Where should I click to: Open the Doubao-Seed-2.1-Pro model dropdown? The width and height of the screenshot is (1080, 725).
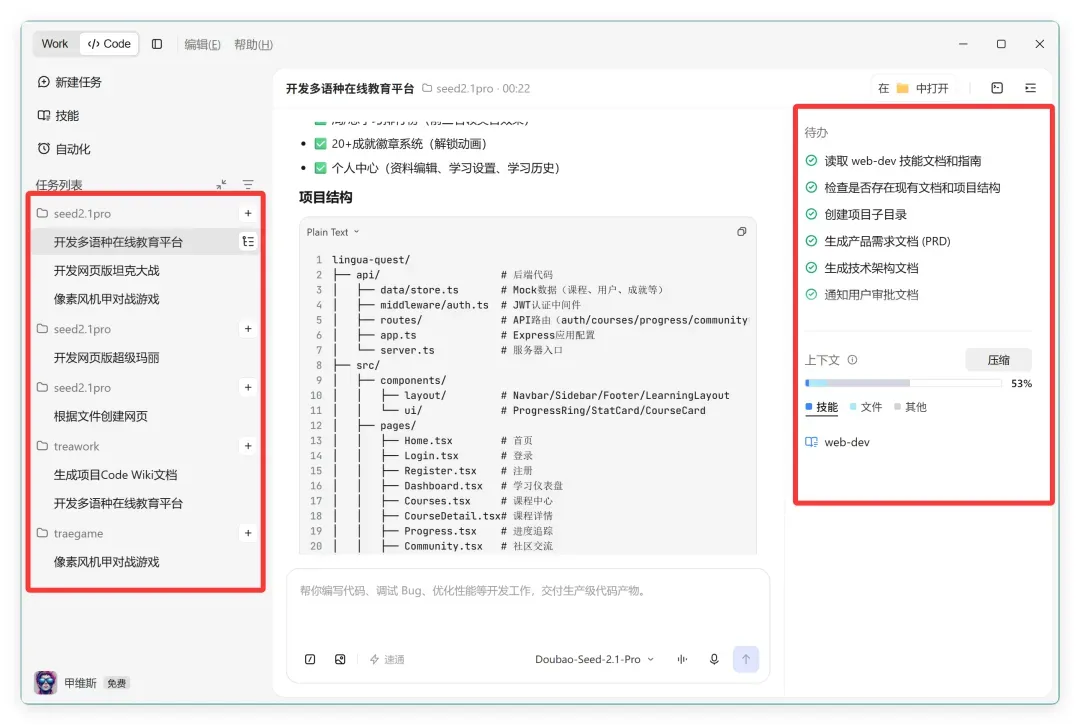[594, 659]
